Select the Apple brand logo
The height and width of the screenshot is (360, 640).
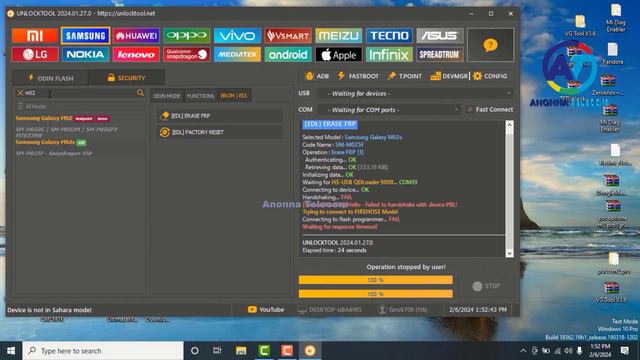(338, 54)
